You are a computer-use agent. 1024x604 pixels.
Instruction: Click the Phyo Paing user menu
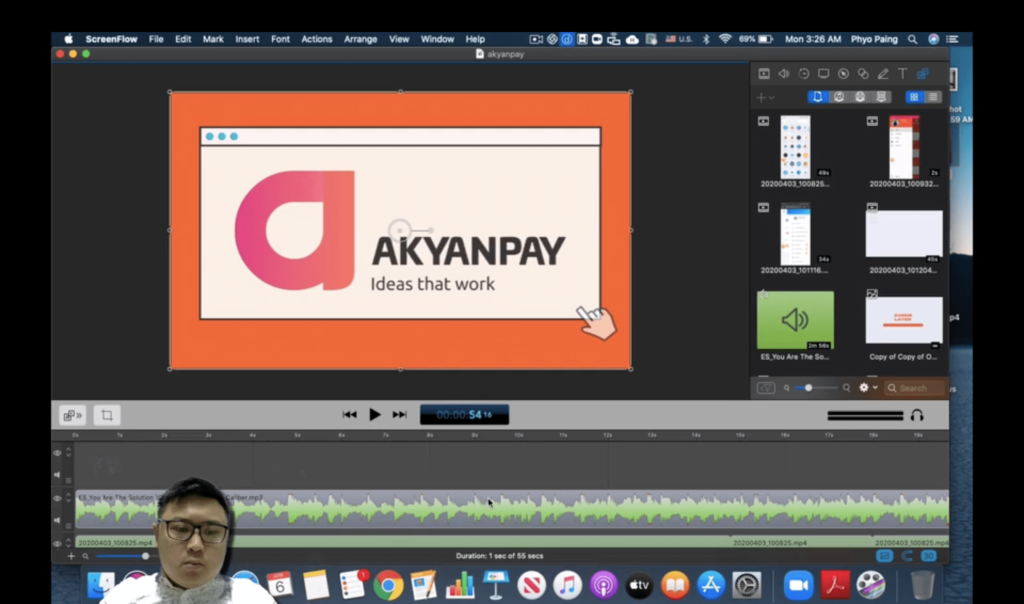(x=874, y=39)
